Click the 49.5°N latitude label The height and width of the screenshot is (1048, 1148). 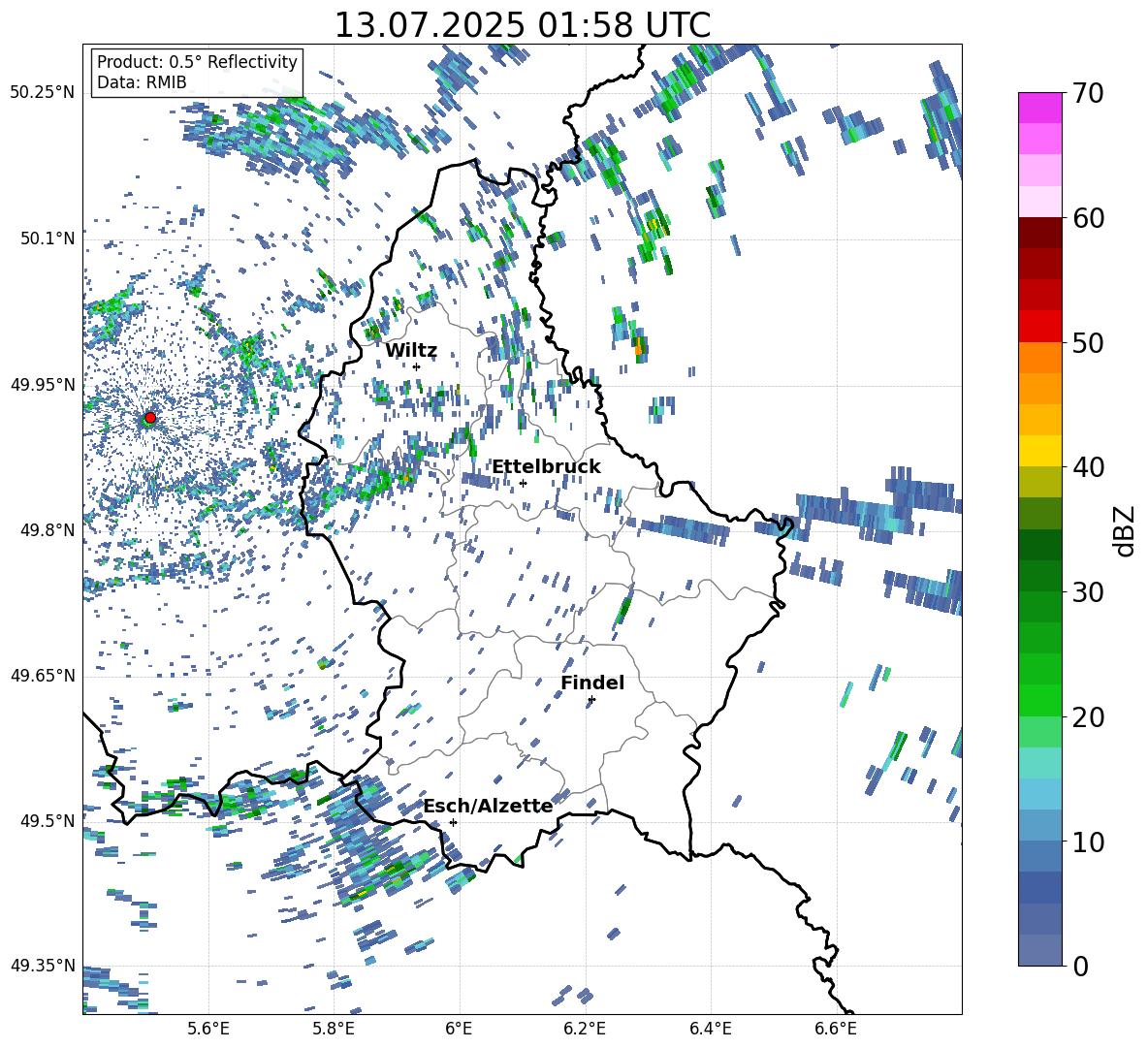47,820
